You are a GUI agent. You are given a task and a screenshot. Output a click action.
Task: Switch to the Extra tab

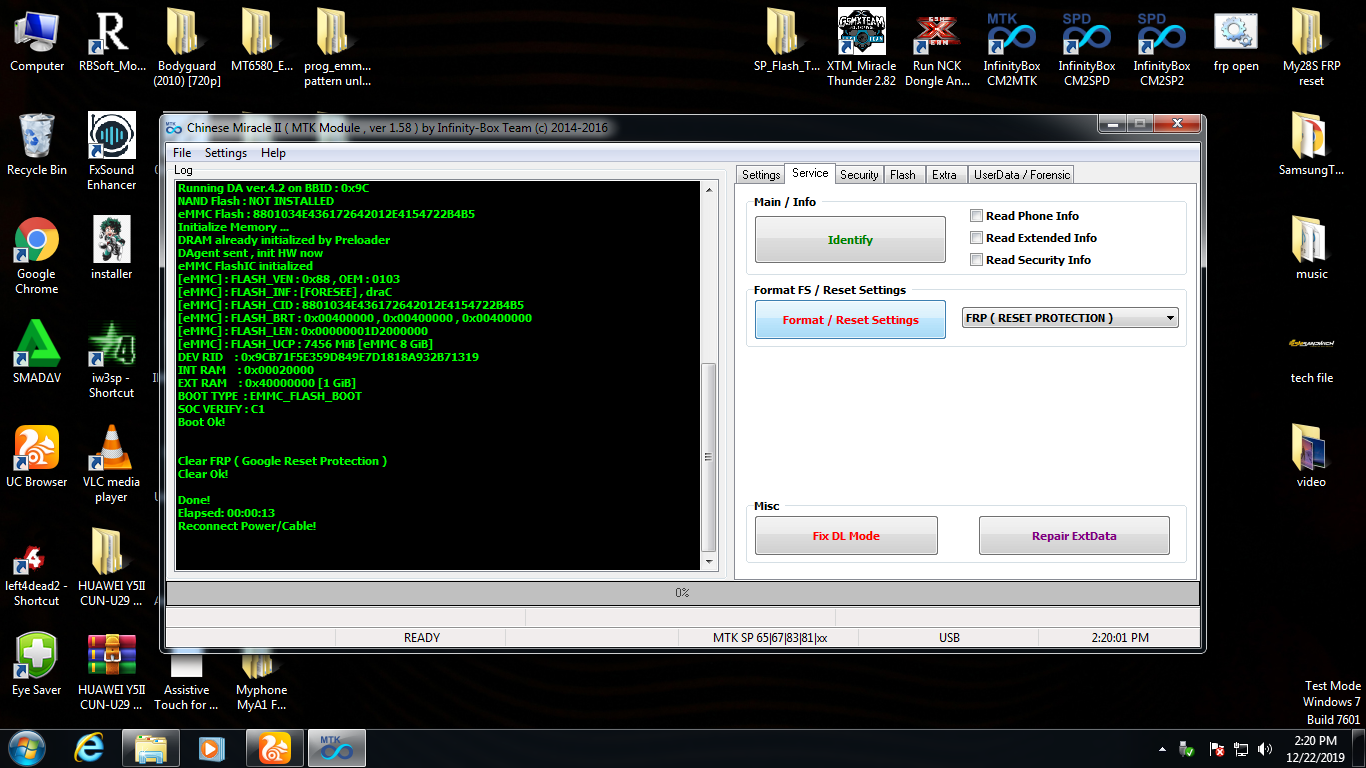pyautogui.click(x=944, y=175)
